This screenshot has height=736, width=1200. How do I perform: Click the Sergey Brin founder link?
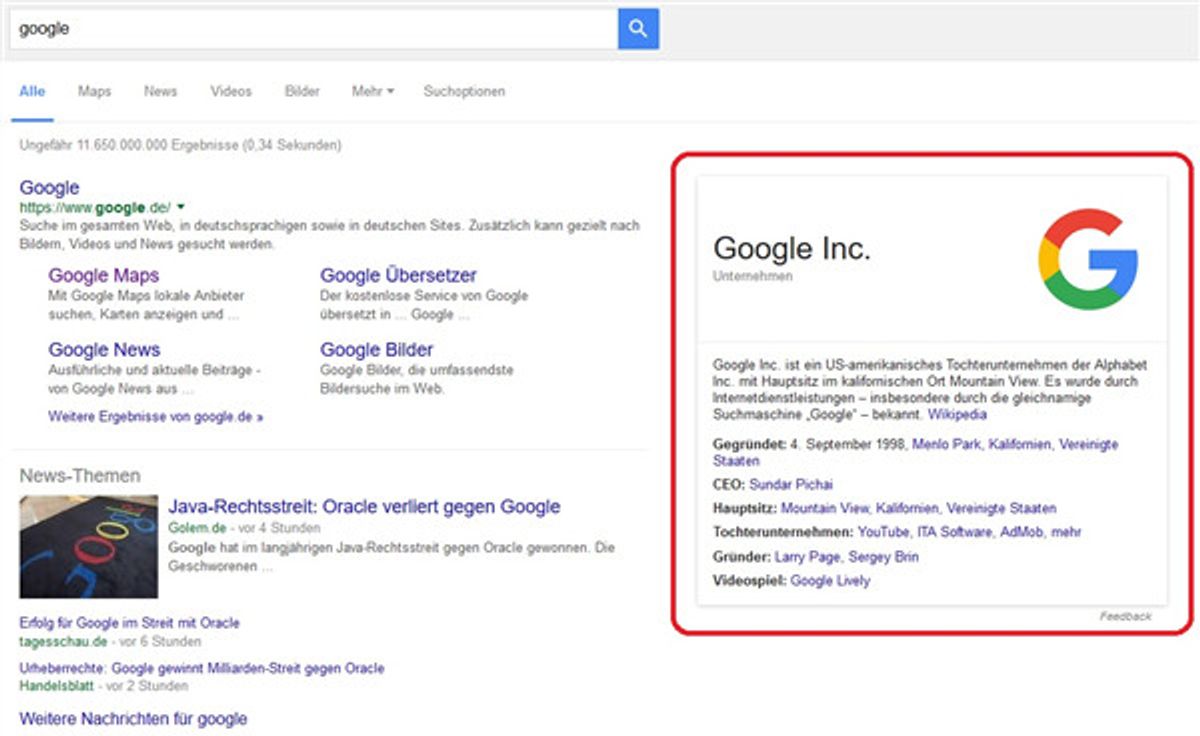pyautogui.click(x=883, y=557)
